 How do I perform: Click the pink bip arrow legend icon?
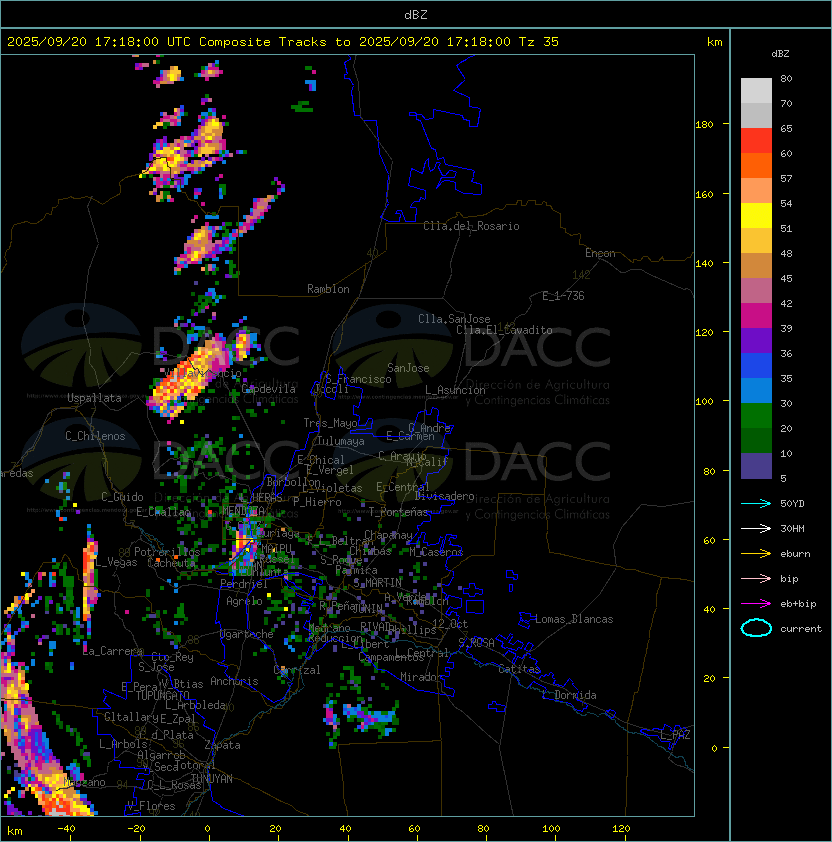click(x=756, y=578)
